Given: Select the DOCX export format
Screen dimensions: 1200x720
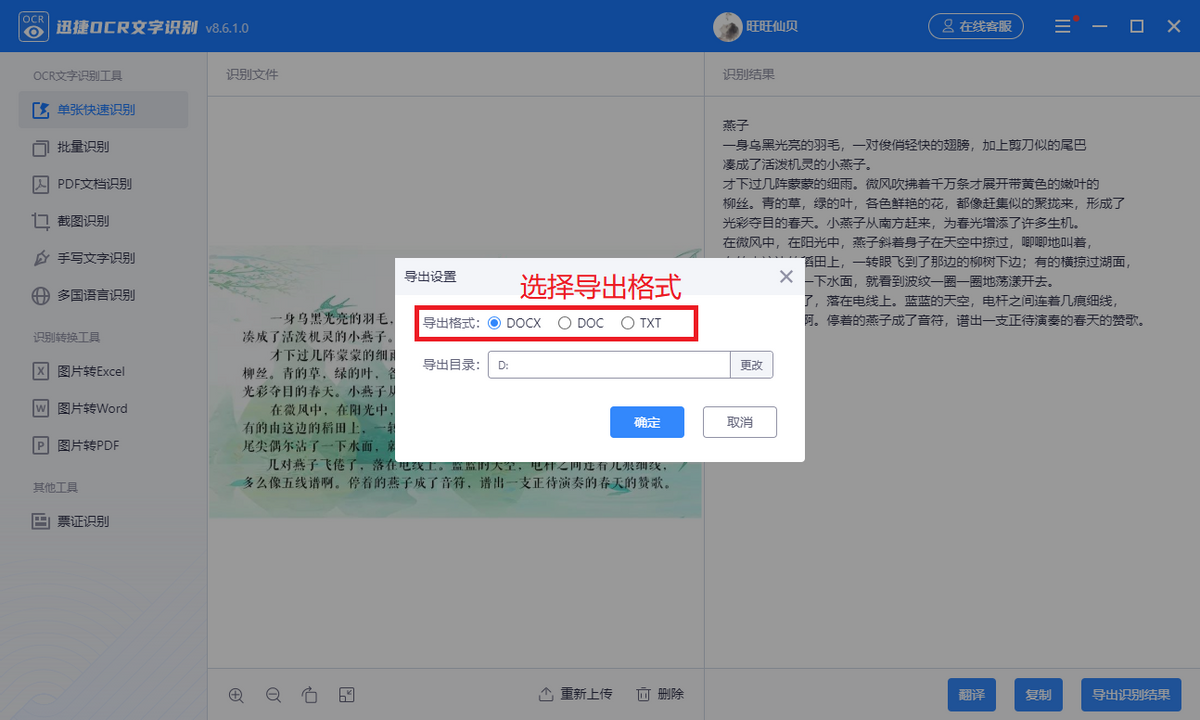Looking at the screenshot, I should (497, 322).
